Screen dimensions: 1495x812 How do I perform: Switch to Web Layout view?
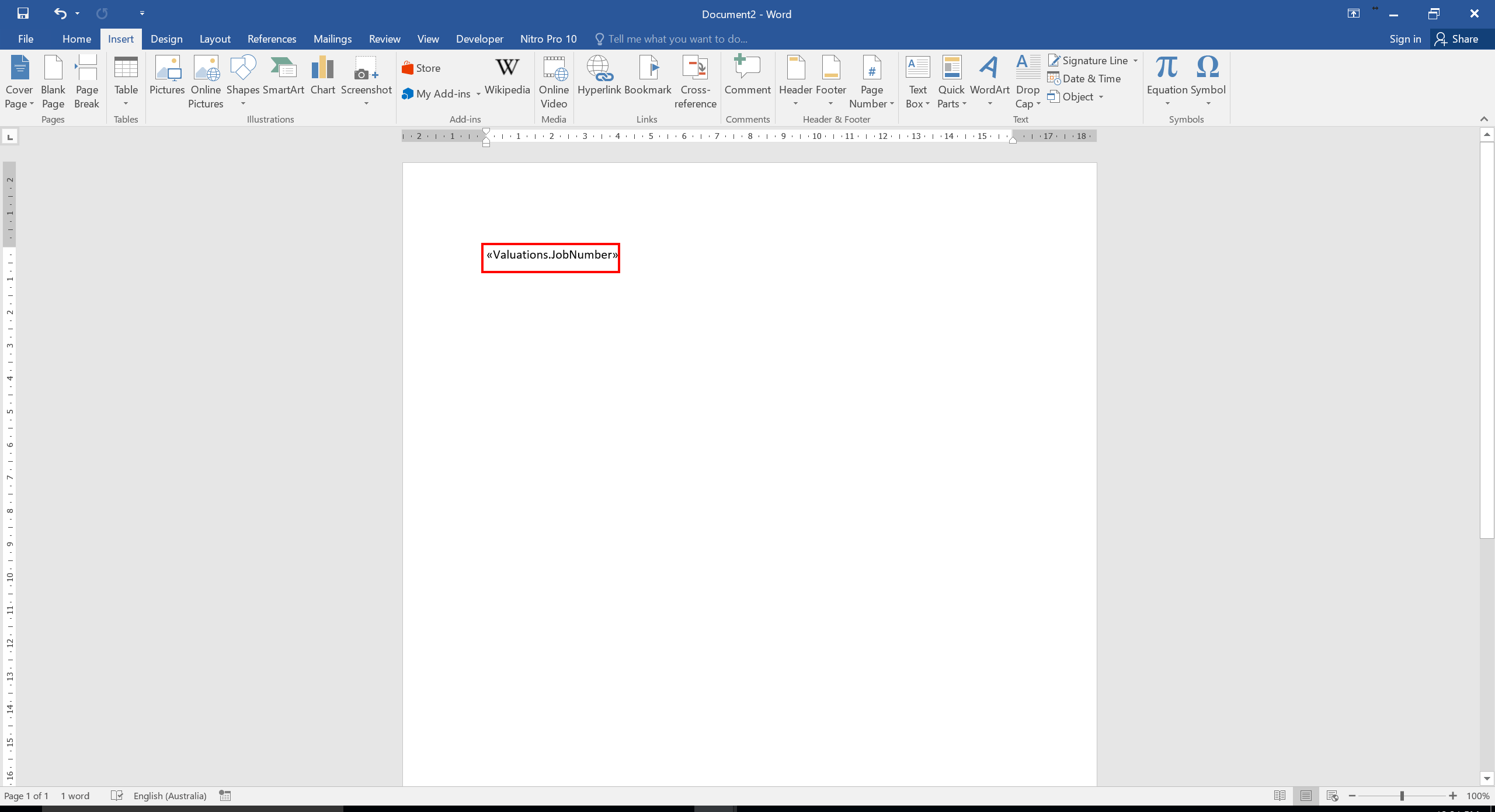[1332, 796]
